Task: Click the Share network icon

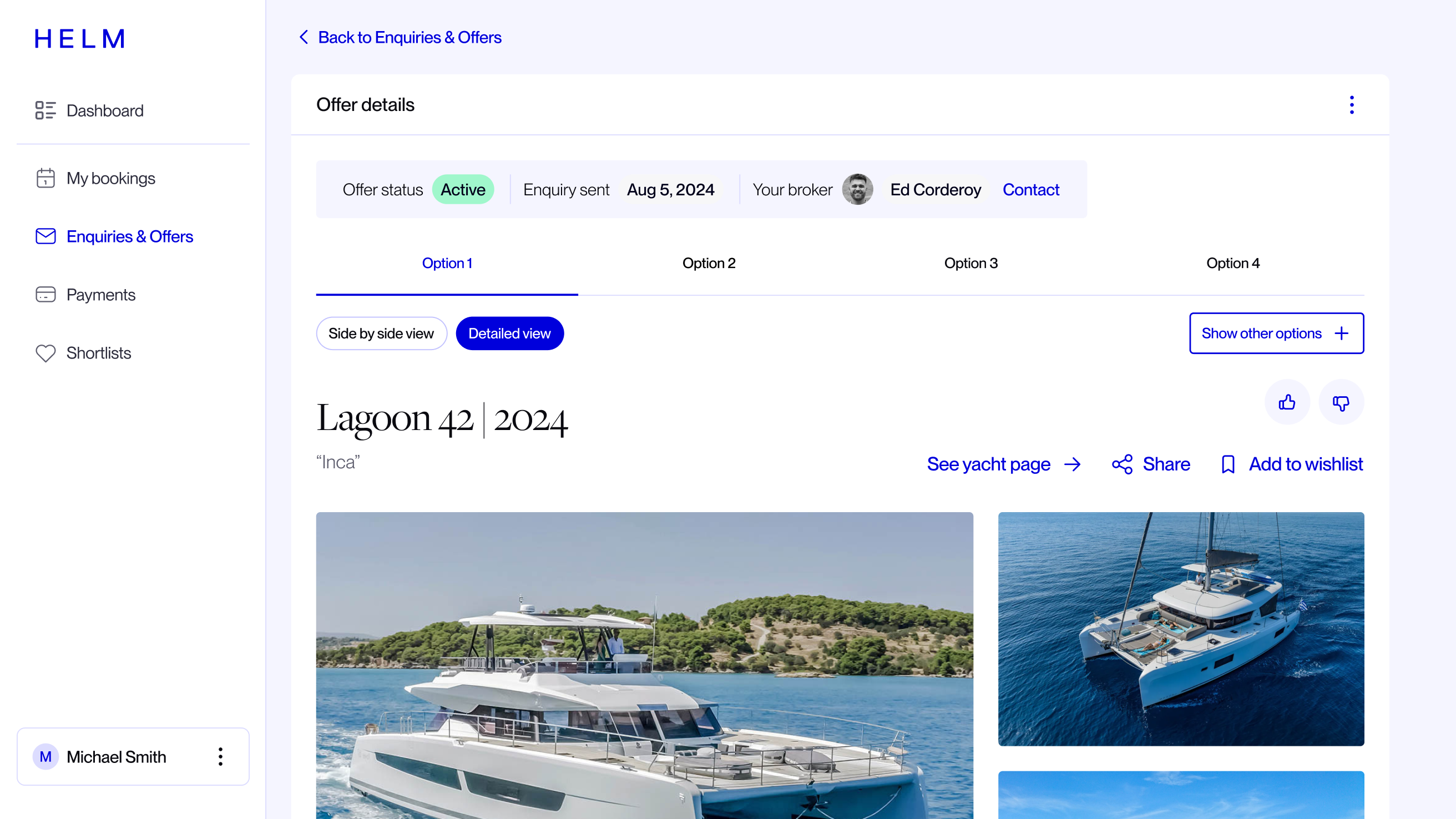Action: click(x=1122, y=464)
